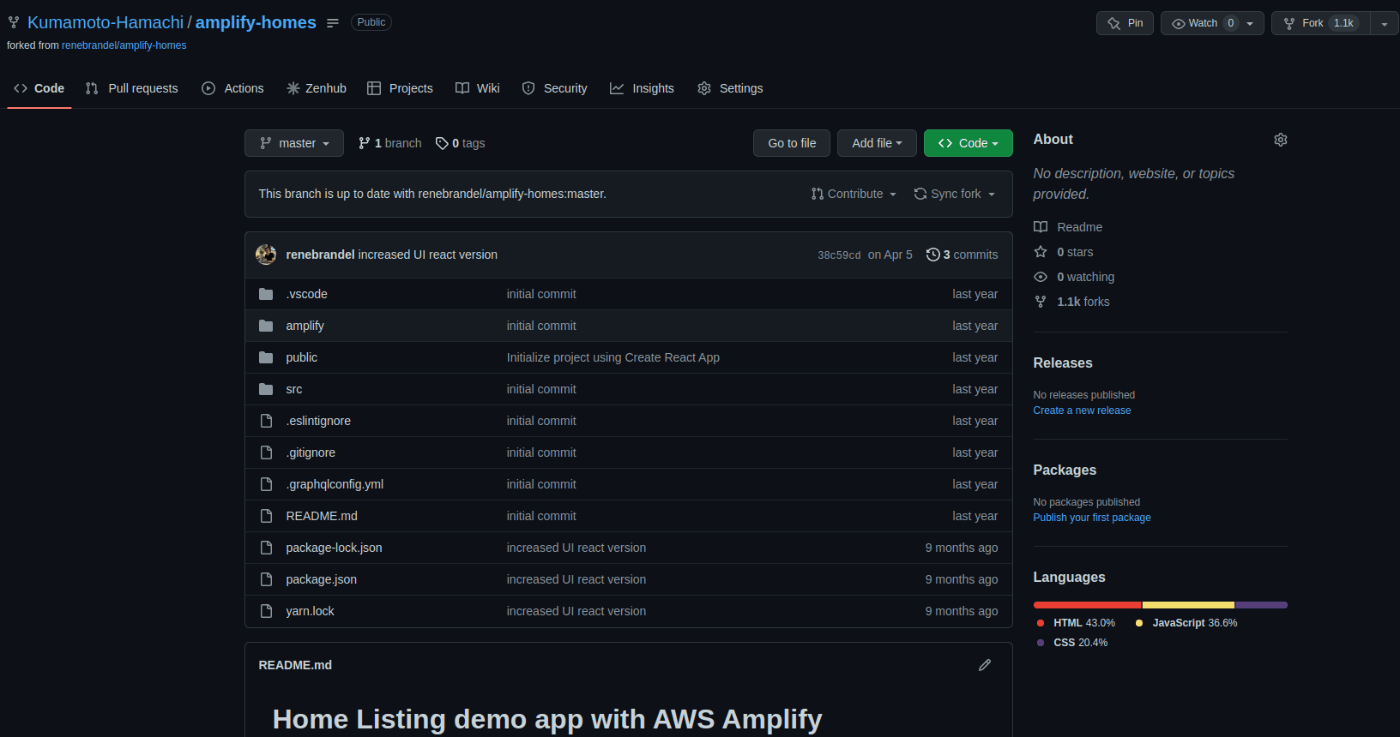1400x737 pixels.
Task: Click the star icon next to 0 stars
Action: [1041, 252]
